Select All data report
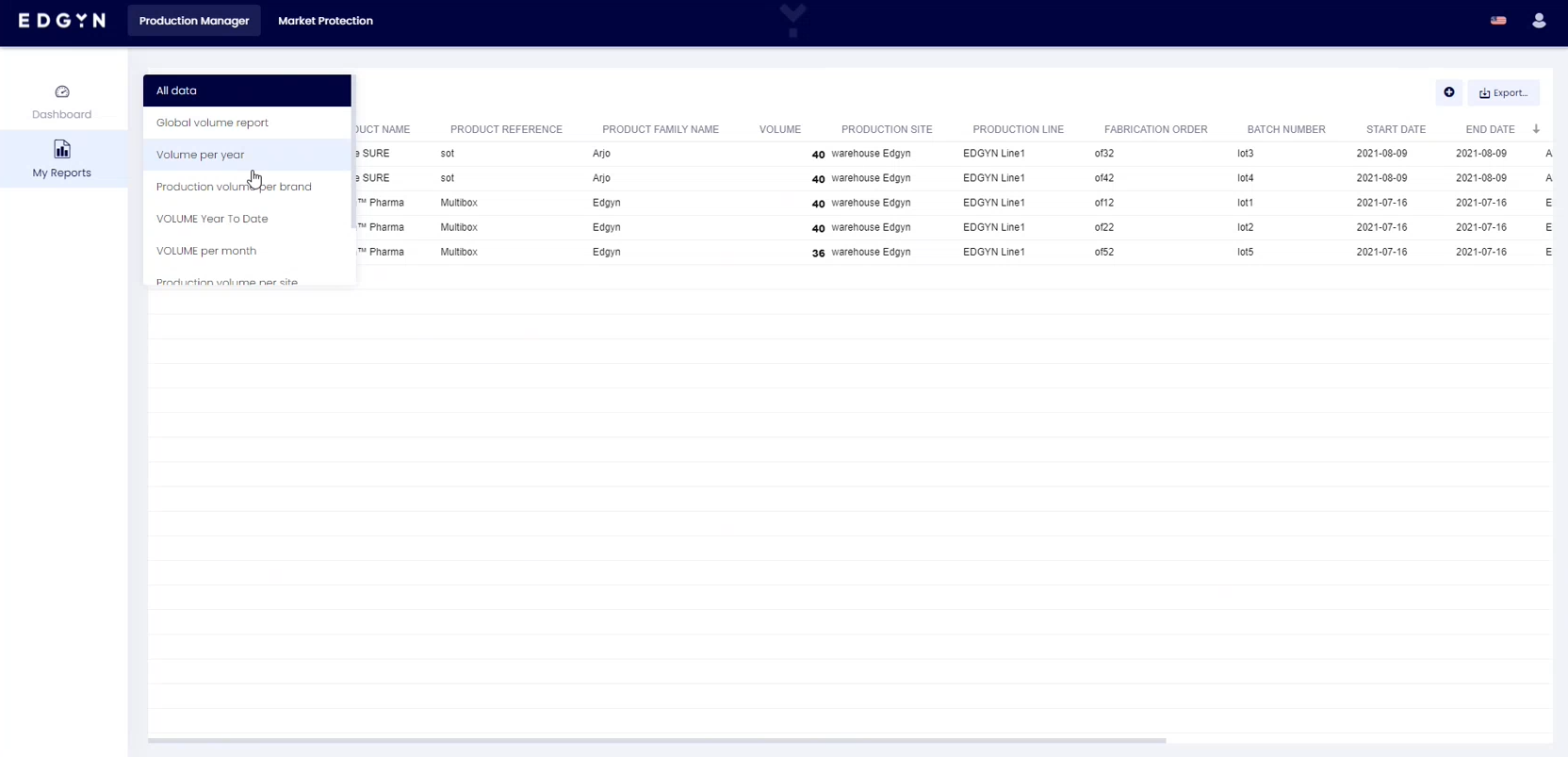1568x757 pixels. (x=247, y=91)
